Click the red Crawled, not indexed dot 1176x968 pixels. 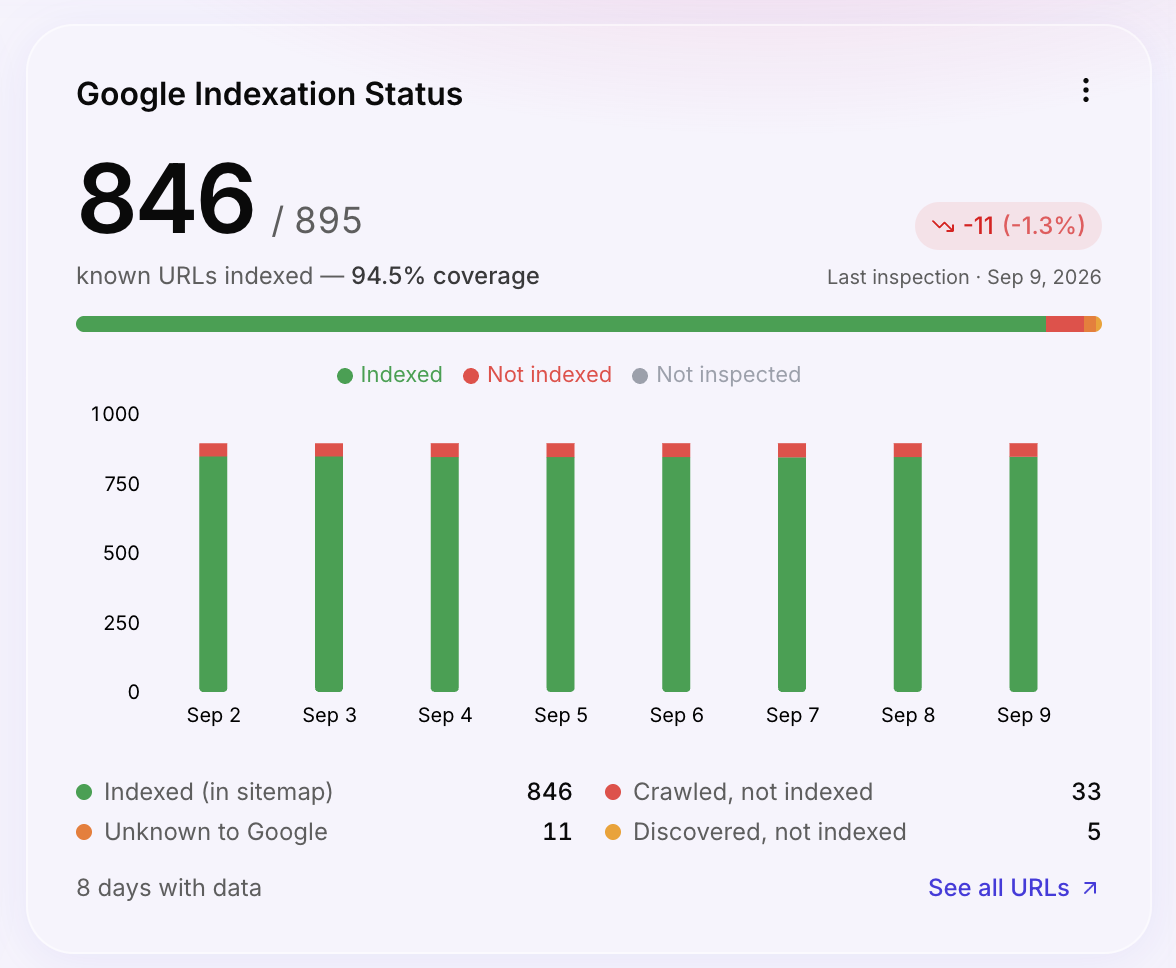coord(613,792)
